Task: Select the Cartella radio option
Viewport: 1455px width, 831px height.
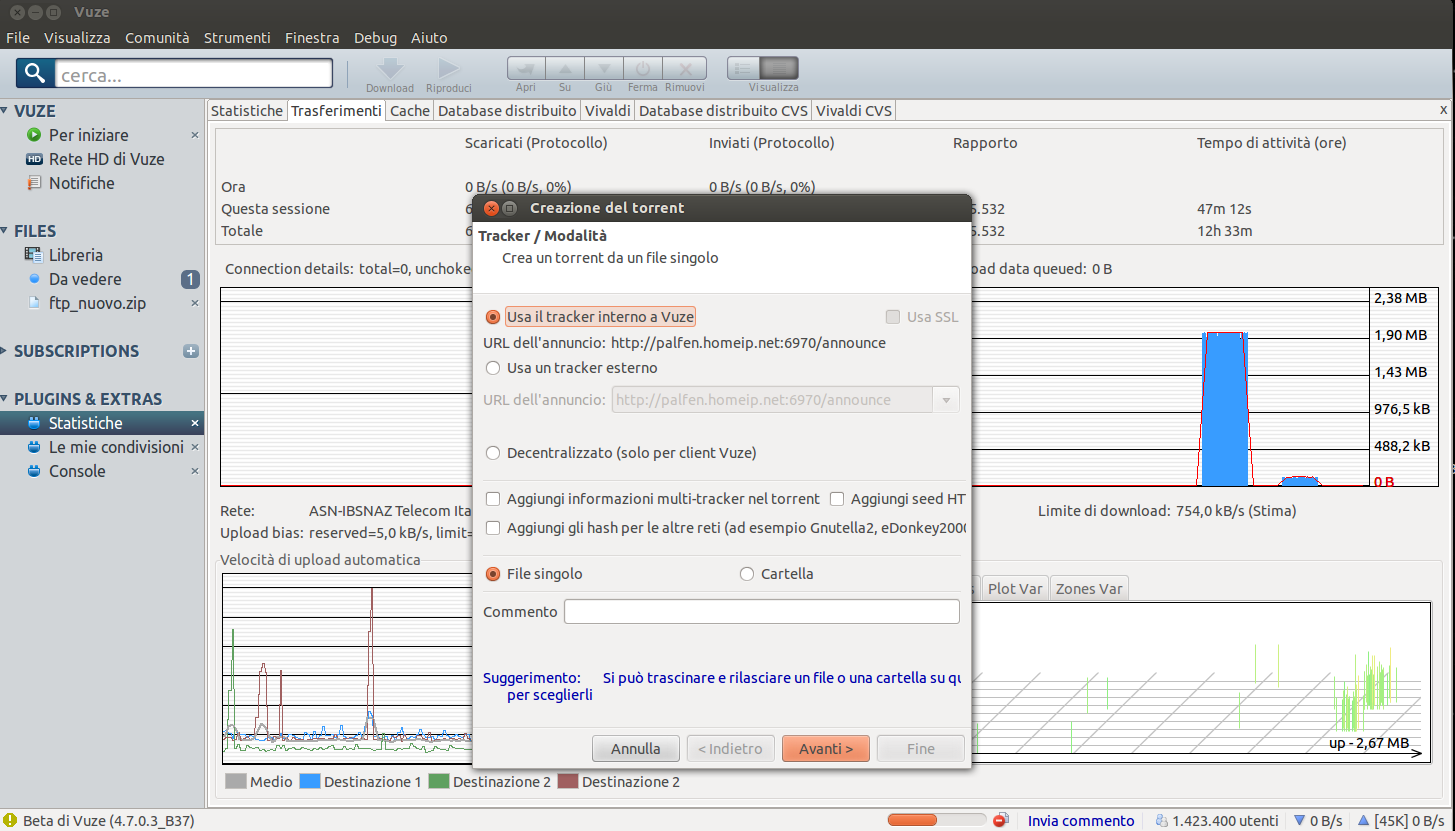Action: pyautogui.click(x=747, y=574)
